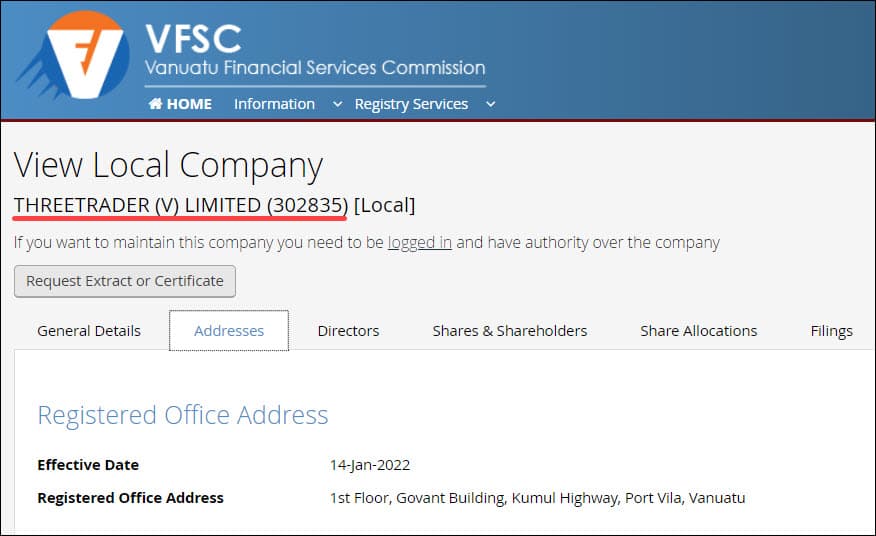Open the Registry Services menu
The height and width of the screenshot is (536, 876).
pyautogui.click(x=411, y=104)
